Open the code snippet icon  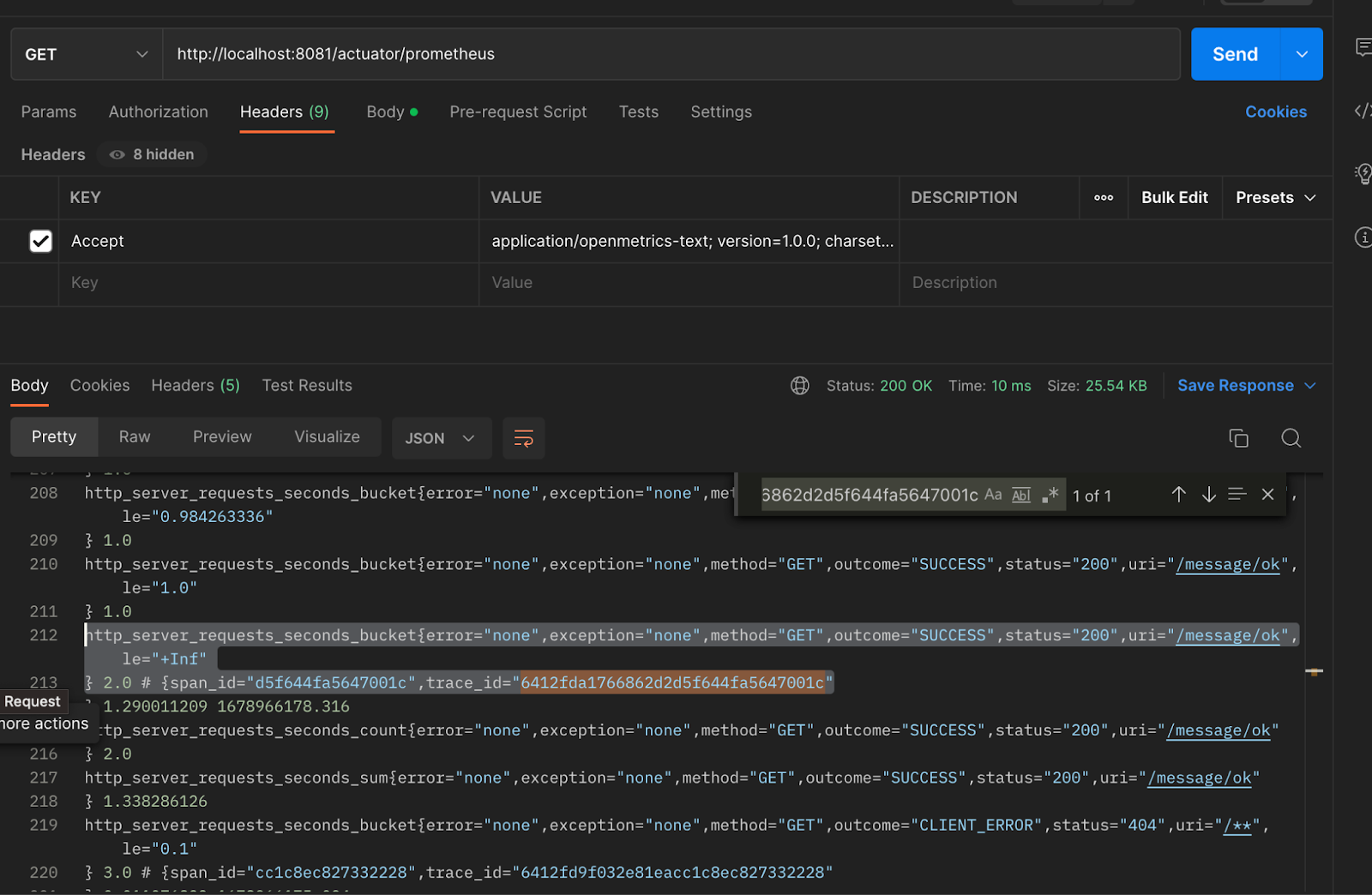(x=1363, y=111)
